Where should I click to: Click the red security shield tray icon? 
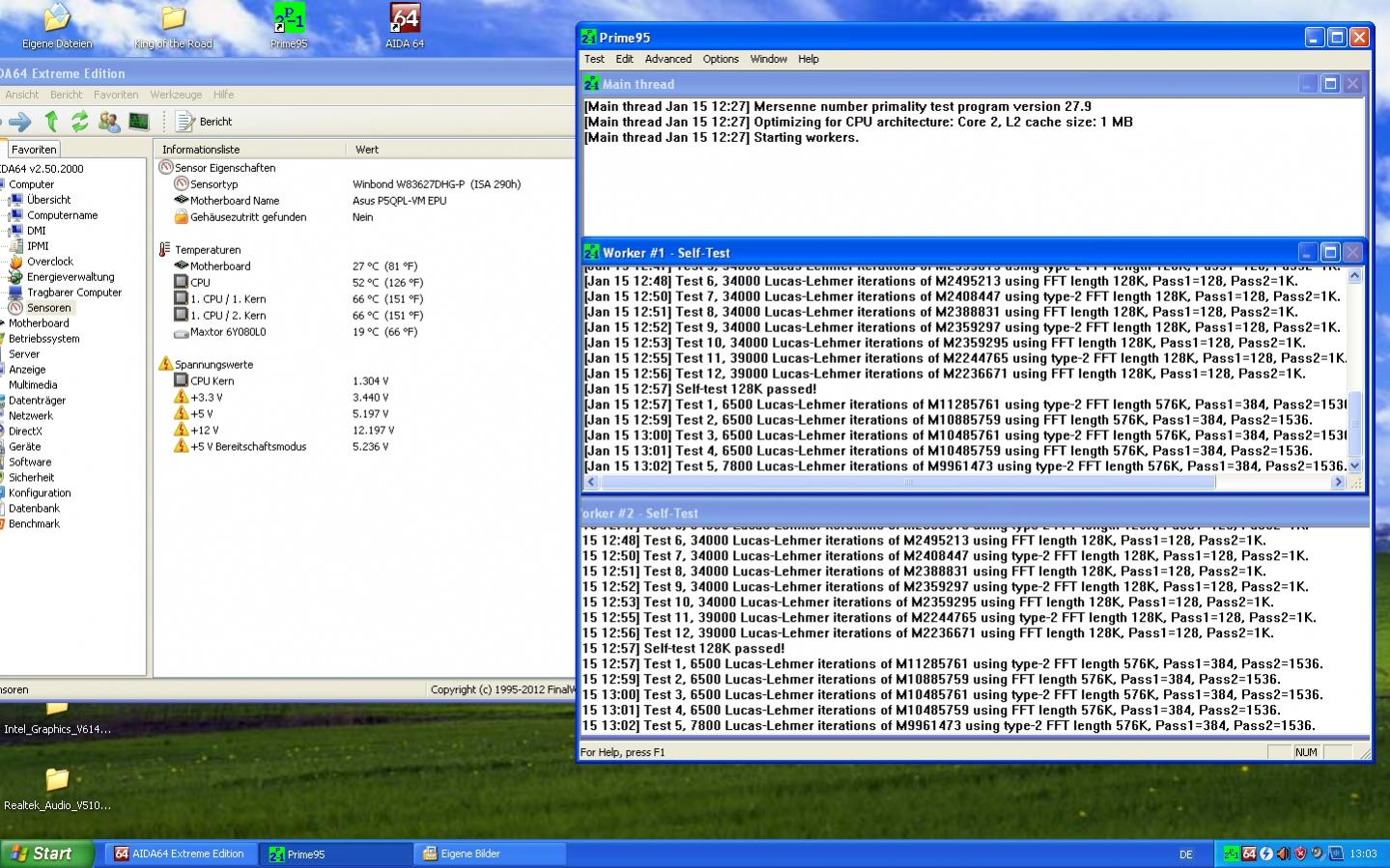pyautogui.click(x=1300, y=854)
